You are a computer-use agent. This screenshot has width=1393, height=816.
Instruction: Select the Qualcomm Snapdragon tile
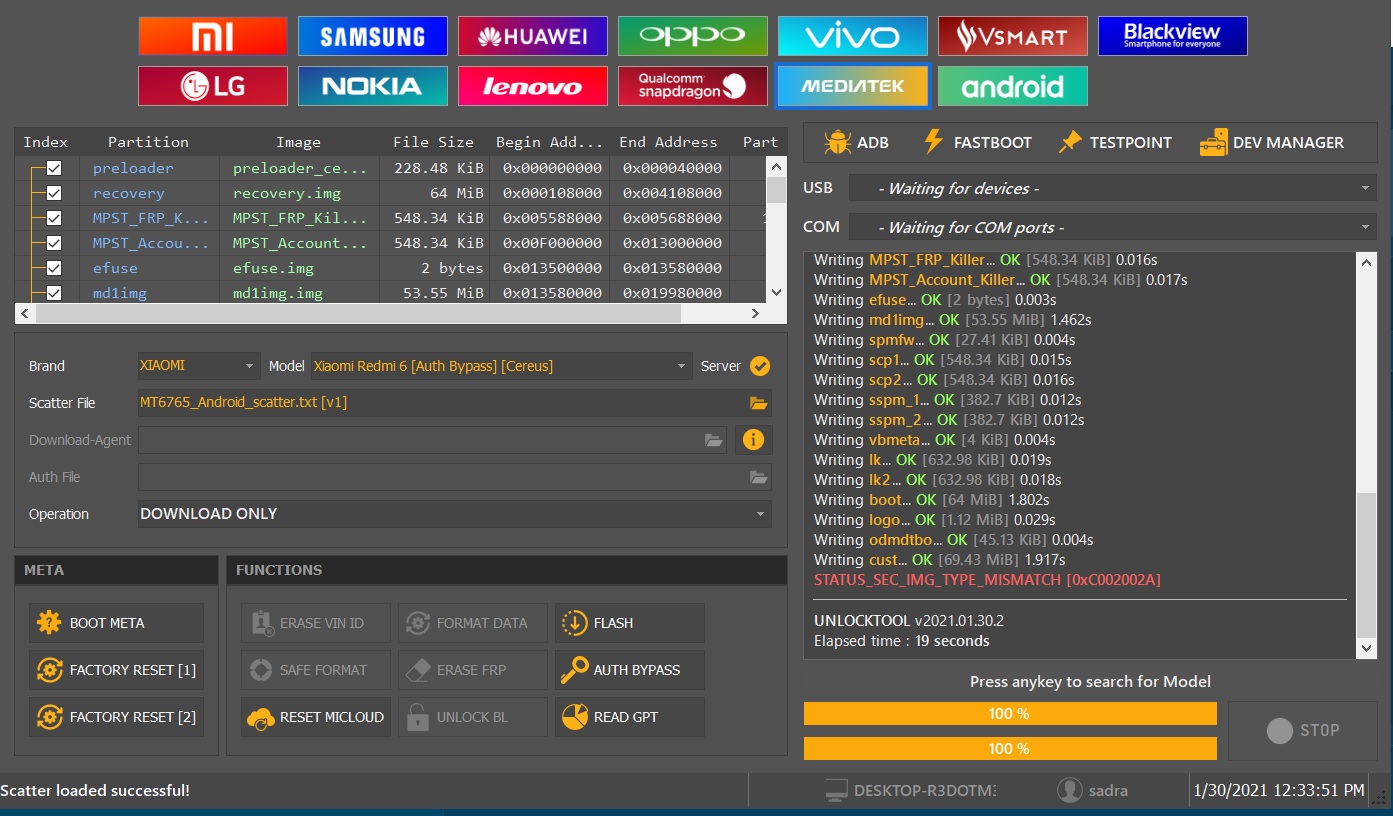[x=693, y=86]
